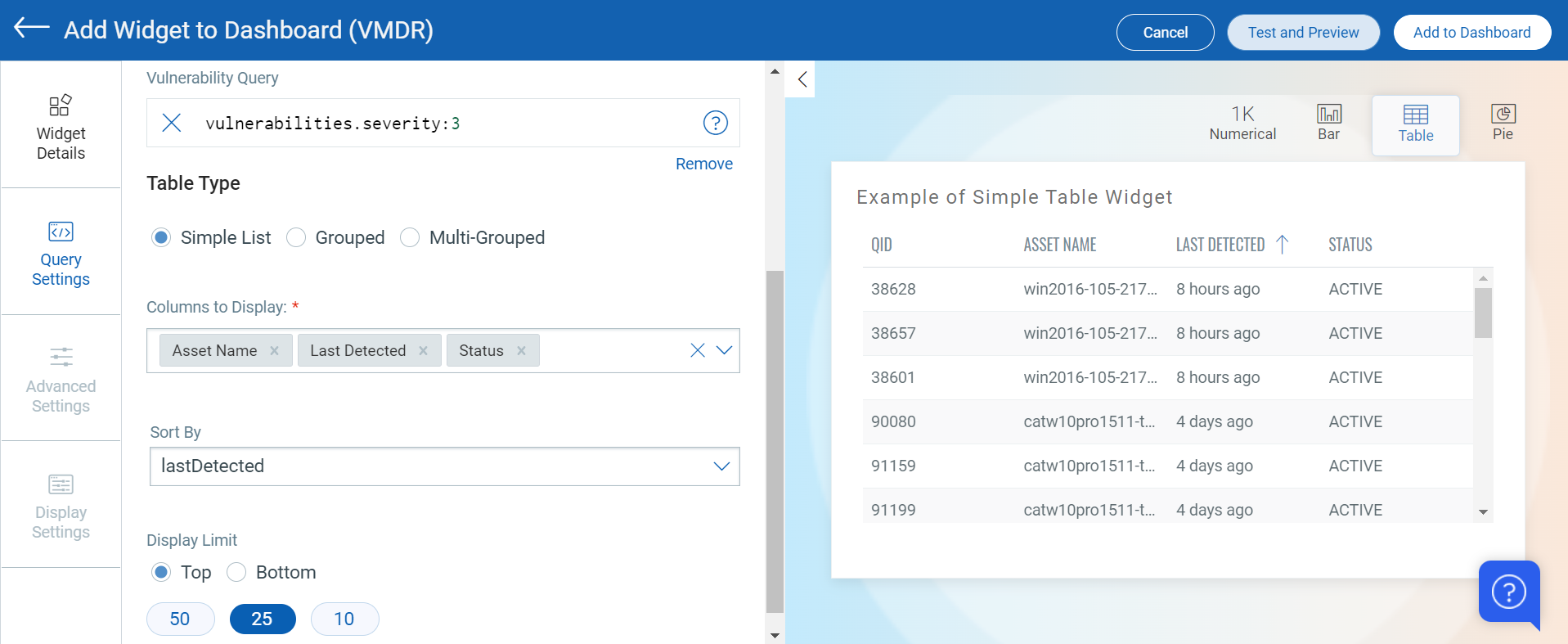
Task: Click the Remove link under the query
Action: click(x=703, y=164)
